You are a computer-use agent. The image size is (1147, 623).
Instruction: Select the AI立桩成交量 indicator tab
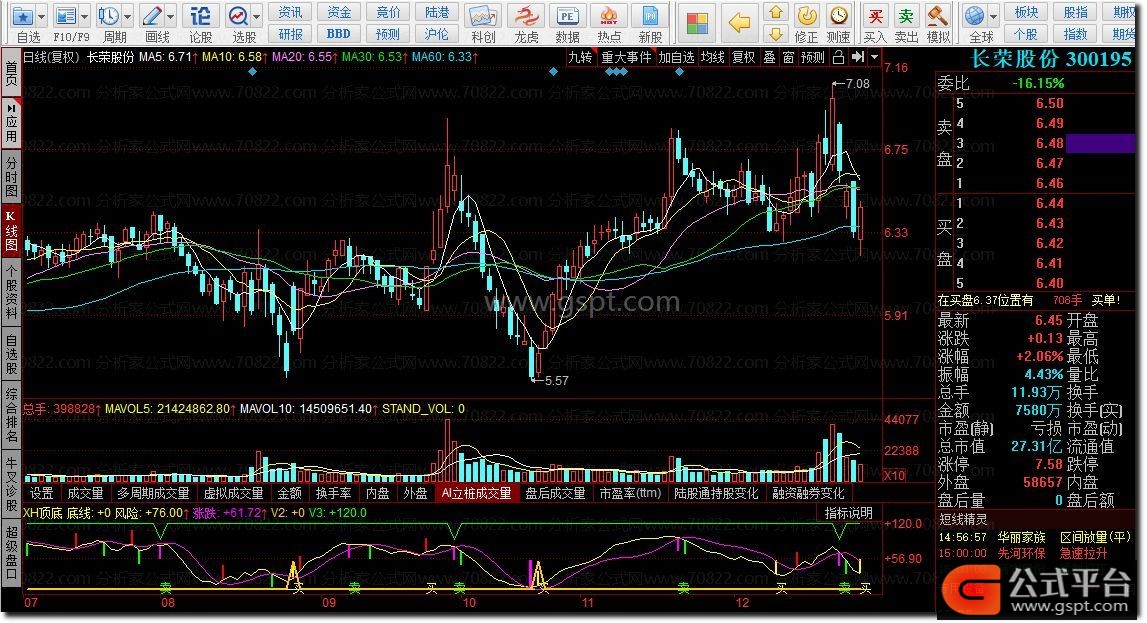pos(475,494)
